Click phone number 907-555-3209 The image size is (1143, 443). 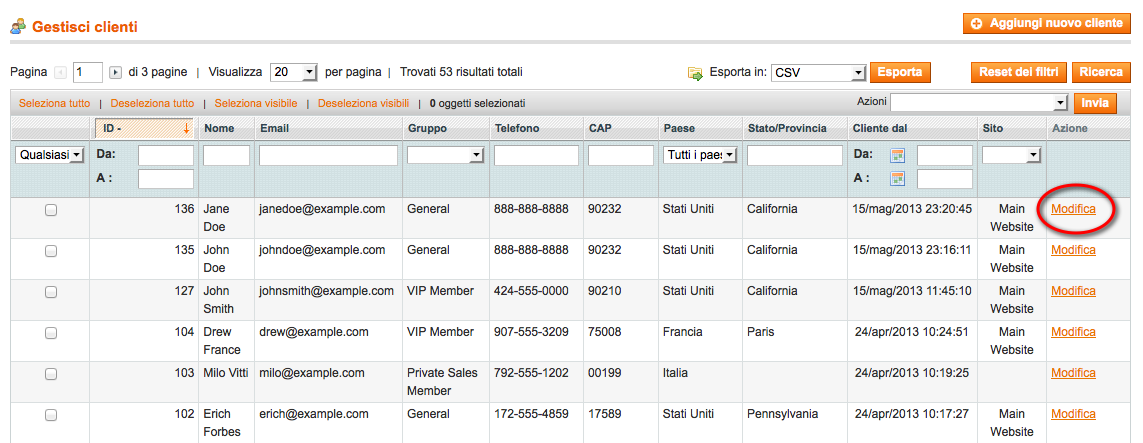[x=531, y=332]
